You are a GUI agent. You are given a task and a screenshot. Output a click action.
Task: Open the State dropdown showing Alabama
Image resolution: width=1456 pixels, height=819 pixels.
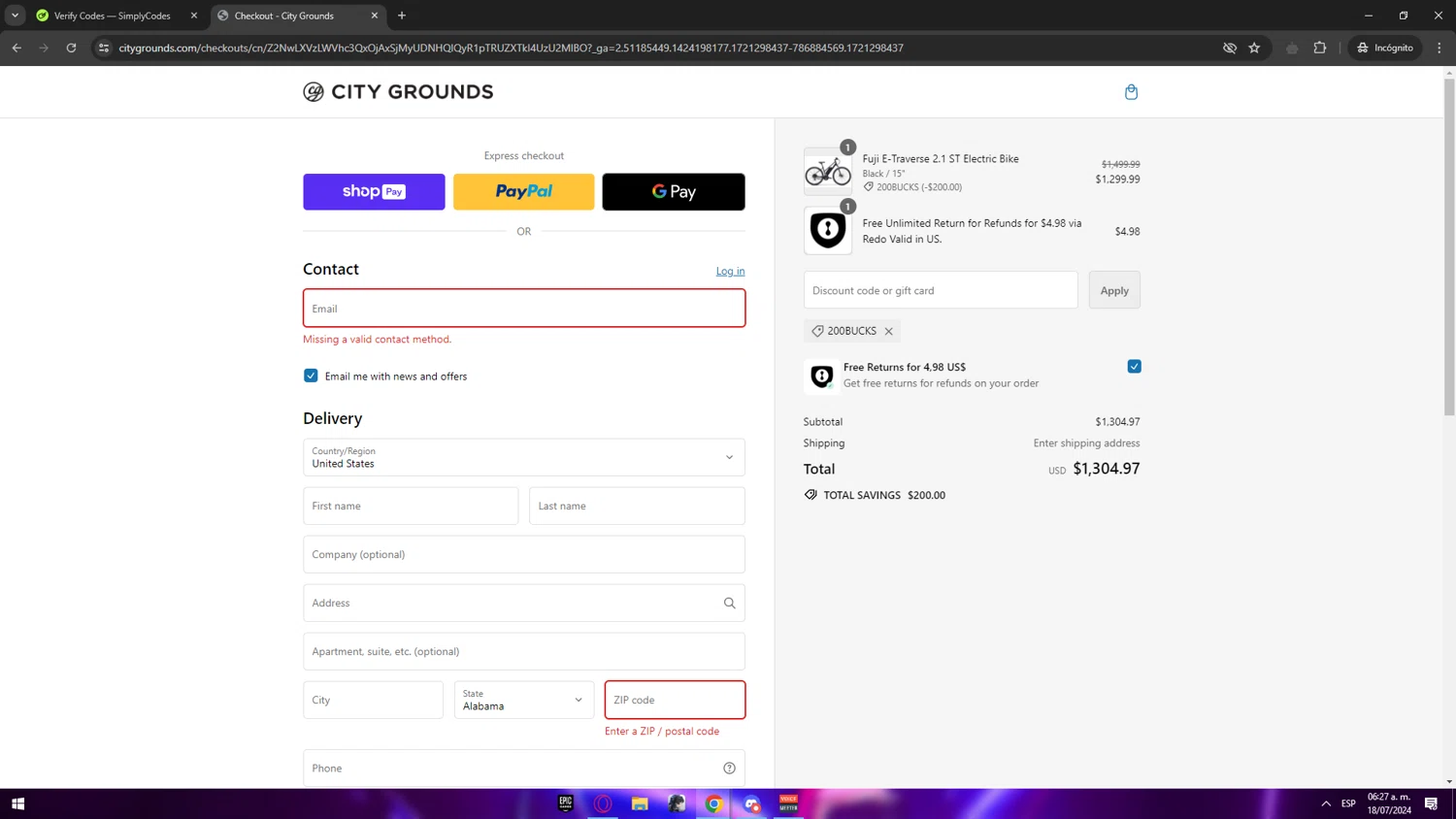524,700
